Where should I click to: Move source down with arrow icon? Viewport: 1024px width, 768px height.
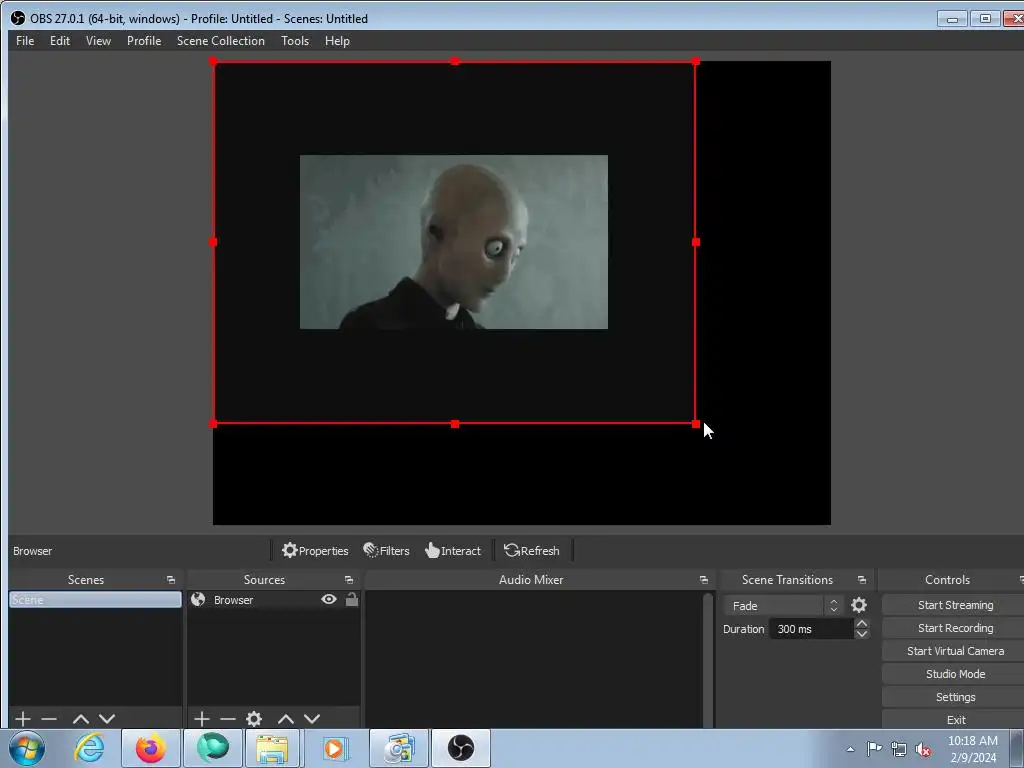coord(312,719)
